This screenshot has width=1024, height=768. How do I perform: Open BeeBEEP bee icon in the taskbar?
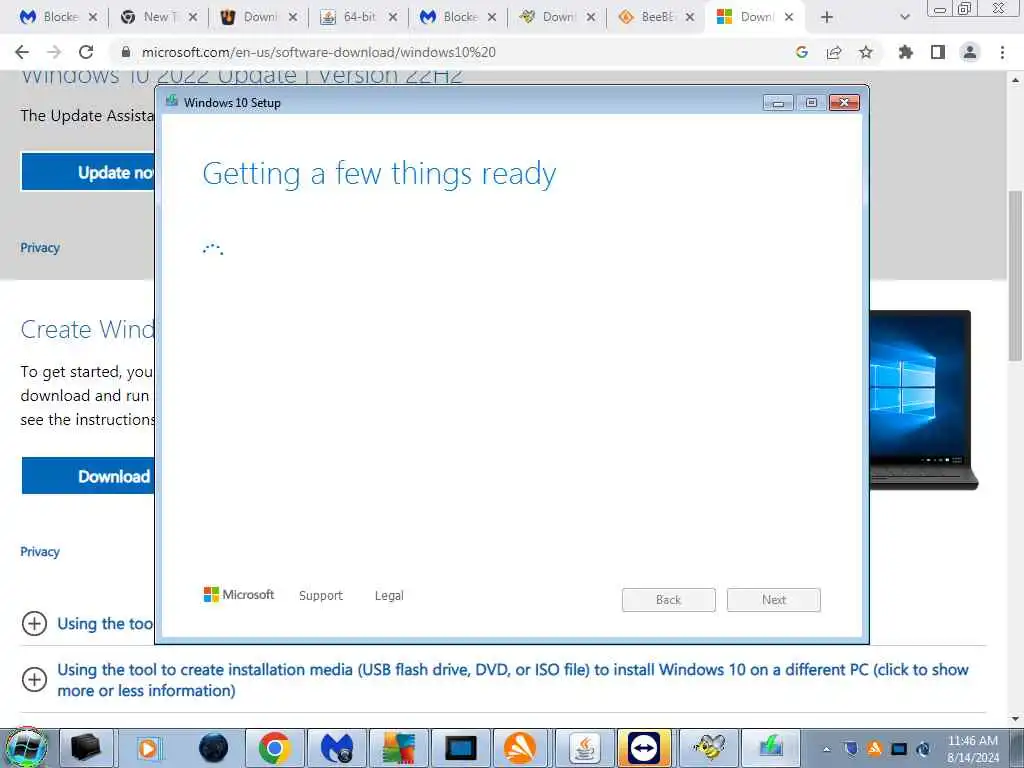point(709,748)
